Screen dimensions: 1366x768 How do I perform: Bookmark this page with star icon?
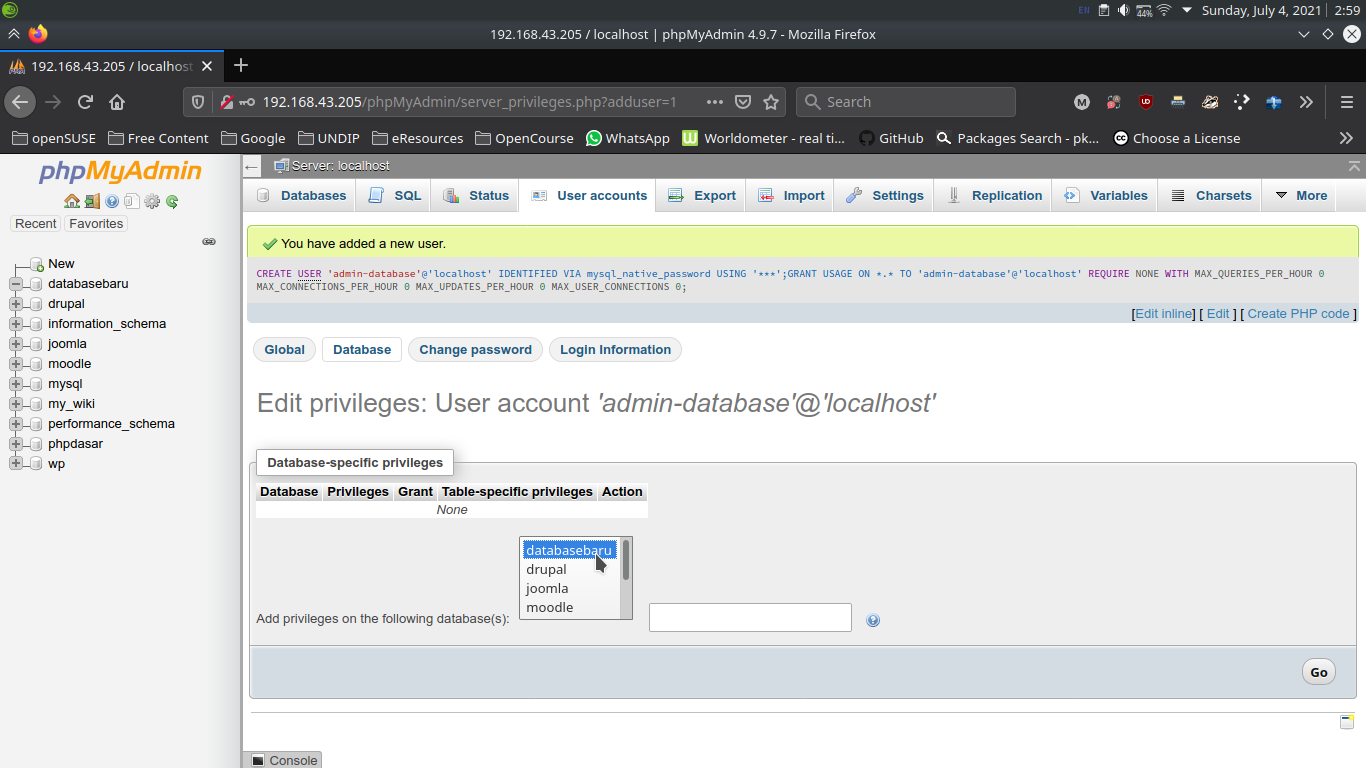pyautogui.click(x=771, y=102)
